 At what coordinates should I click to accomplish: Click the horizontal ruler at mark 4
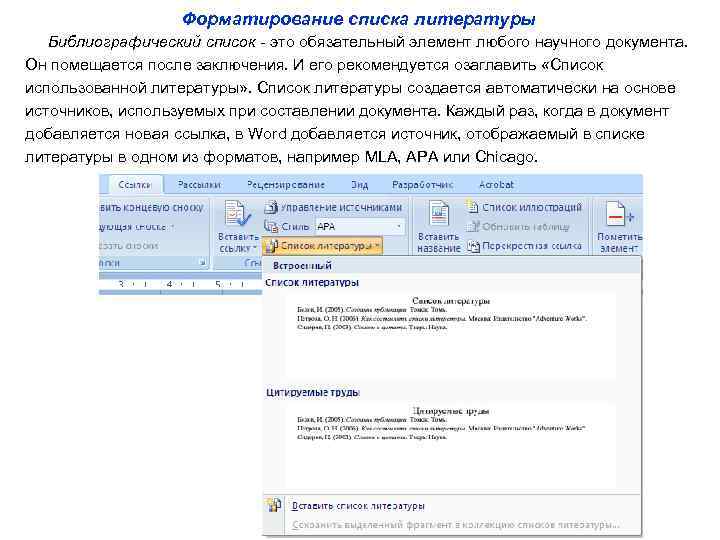[x=169, y=284]
